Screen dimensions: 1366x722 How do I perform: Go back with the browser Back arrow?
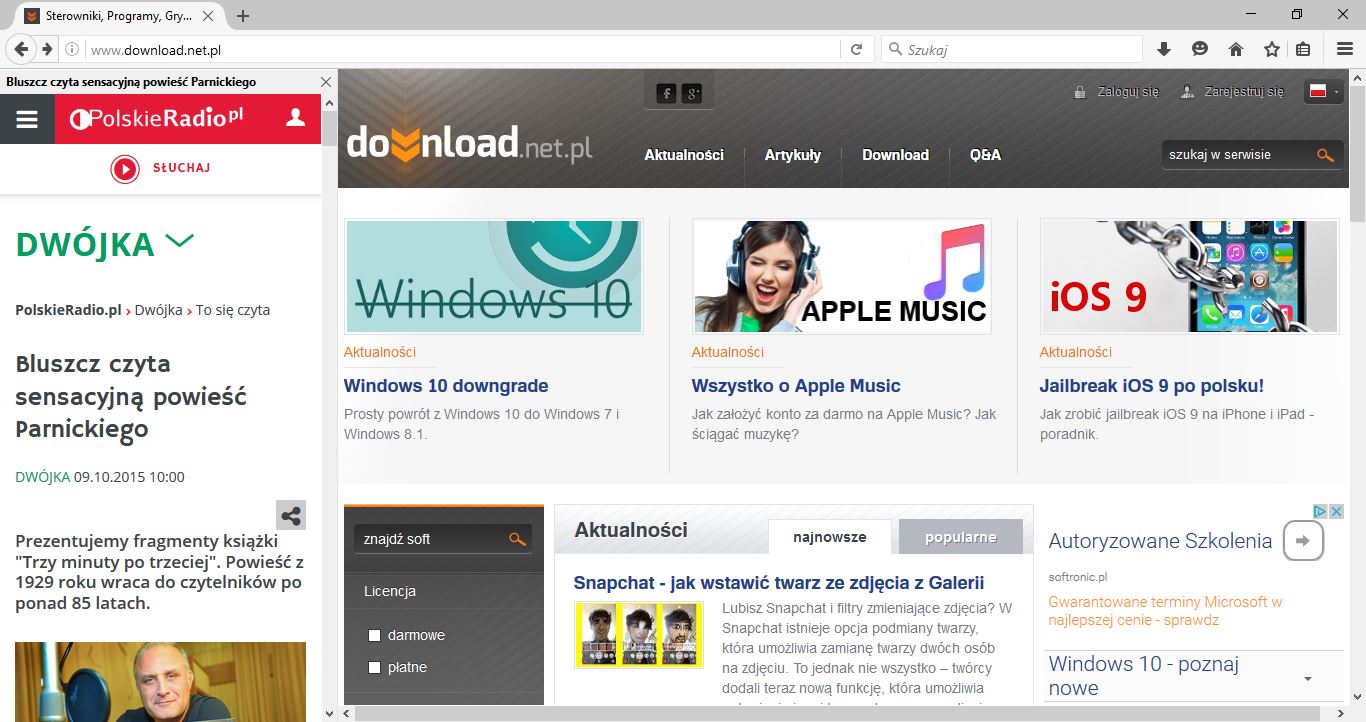point(21,49)
